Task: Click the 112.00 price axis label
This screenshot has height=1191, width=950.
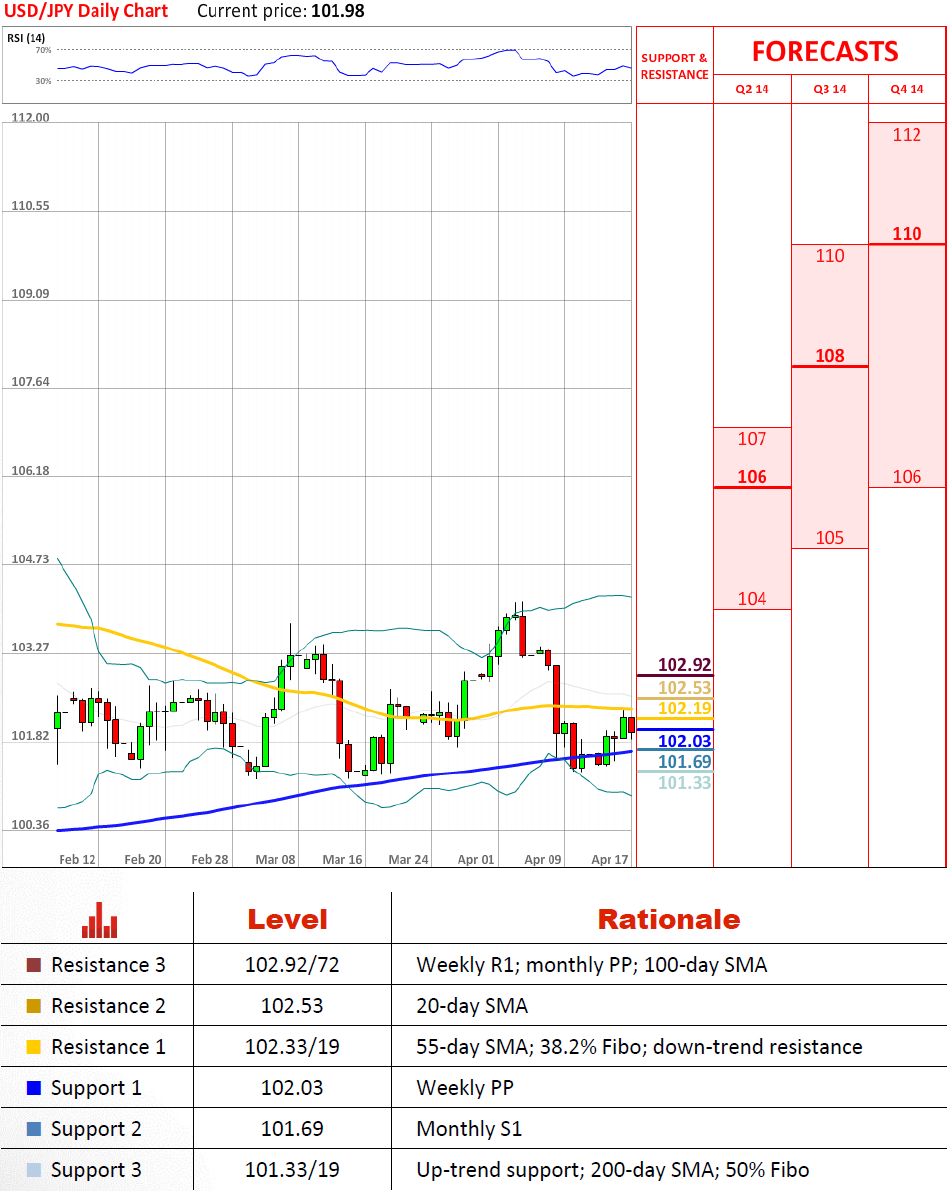Action: (30, 117)
